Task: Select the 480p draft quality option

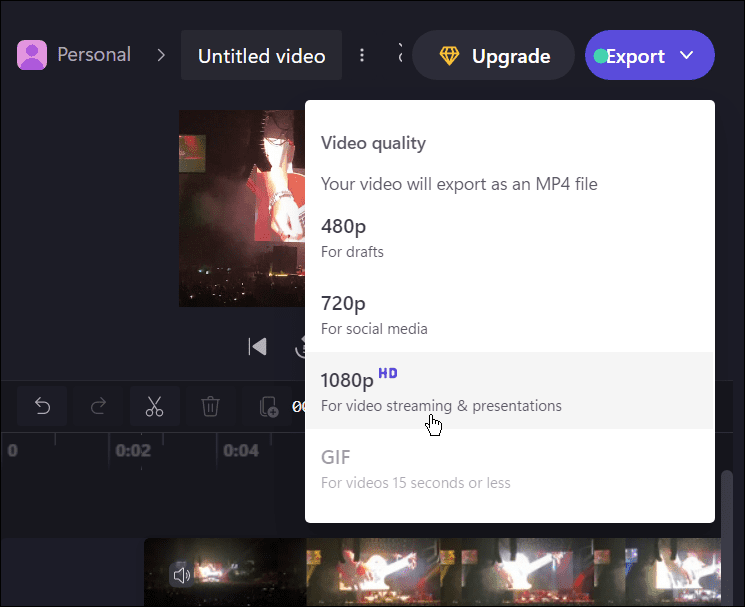Action: (510, 237)
